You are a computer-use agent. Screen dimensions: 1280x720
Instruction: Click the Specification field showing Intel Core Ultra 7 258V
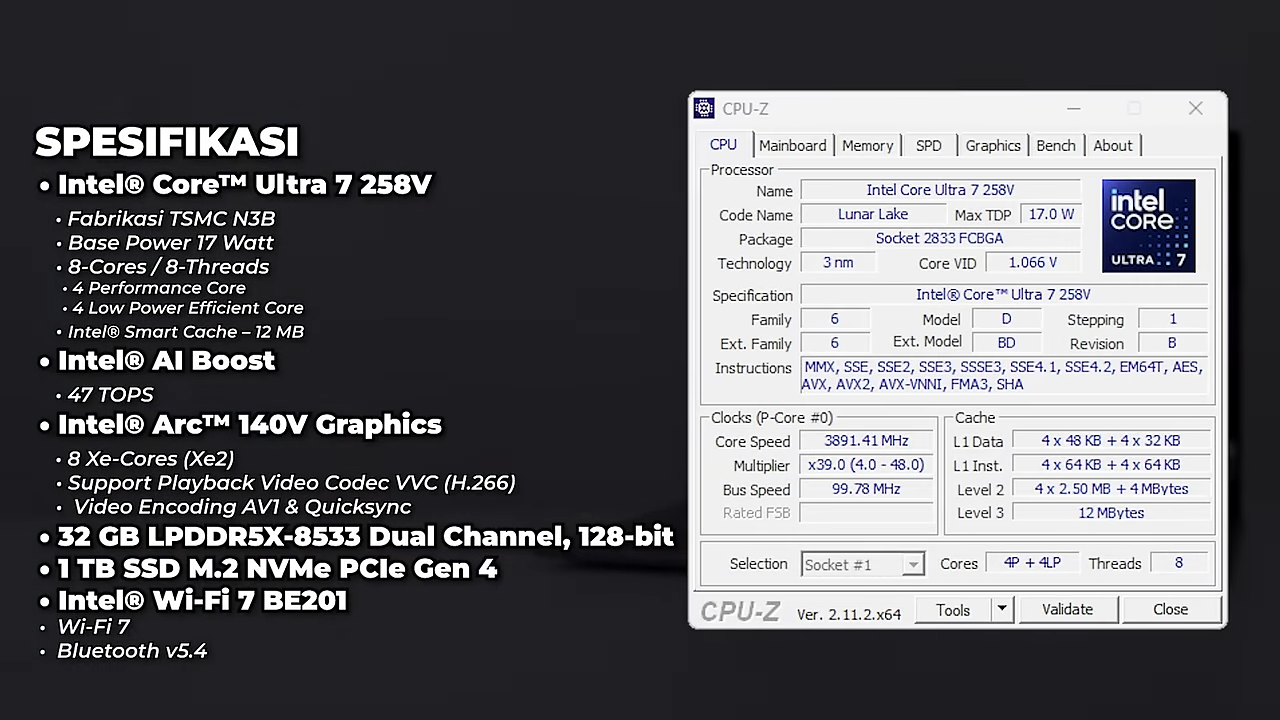(1003, 294)
